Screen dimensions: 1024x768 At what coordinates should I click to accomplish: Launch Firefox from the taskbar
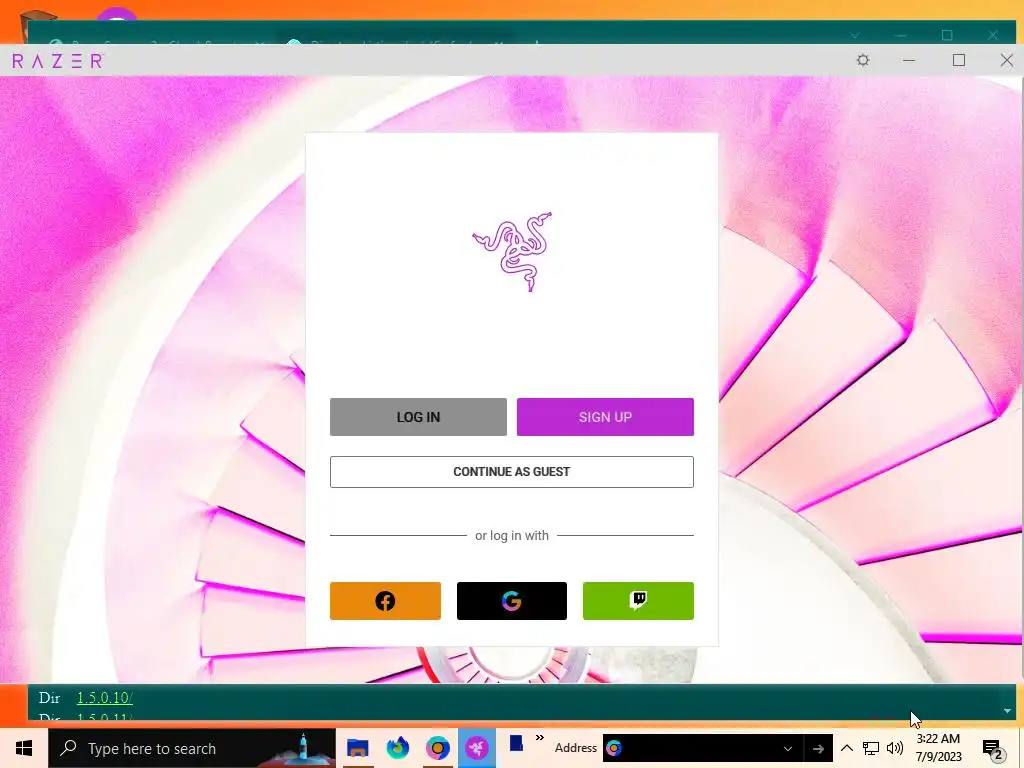click(397, 748)
